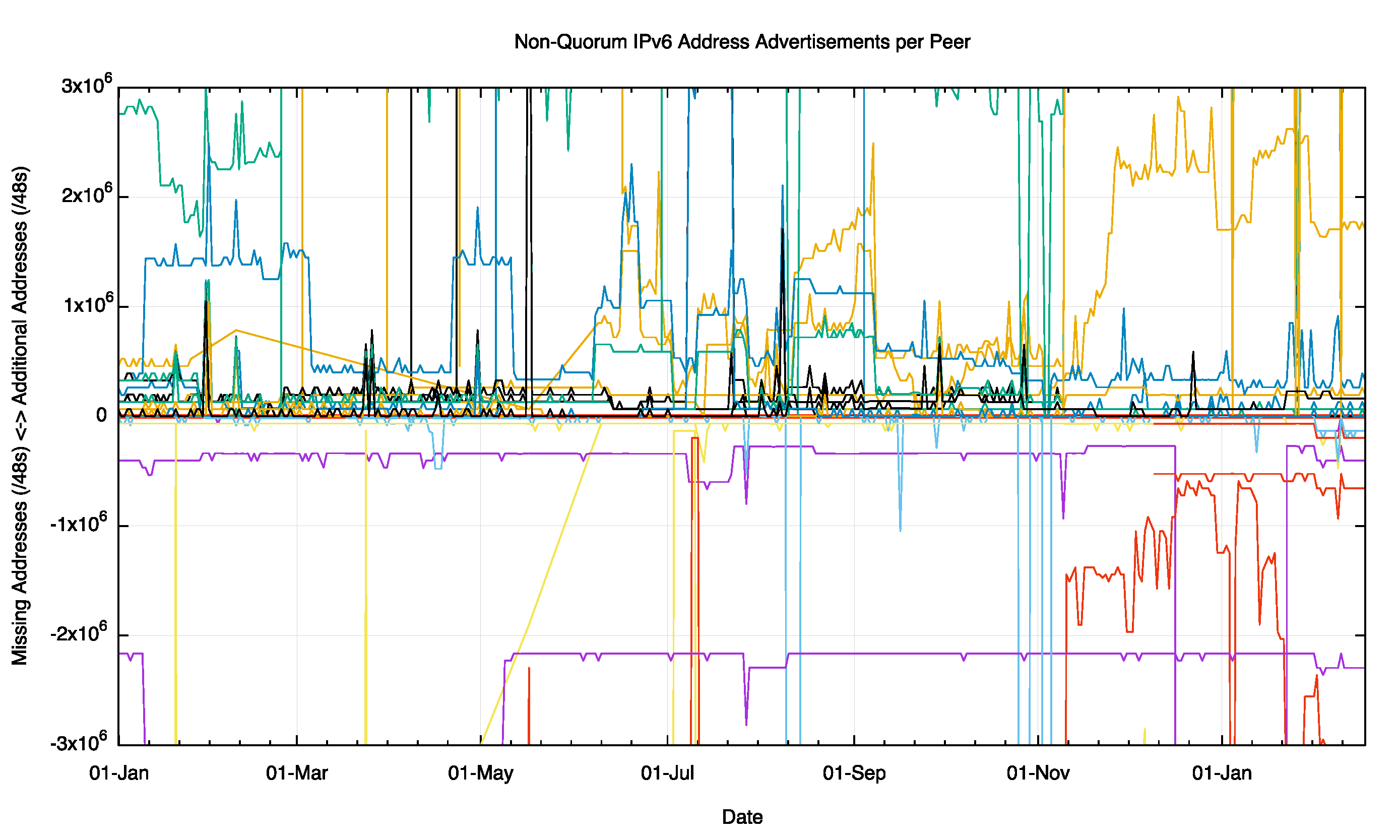This screenshot has width=1400, height=840.
Task: Click the -1x10^6 y-axis tick label
Action: (79, 524)
